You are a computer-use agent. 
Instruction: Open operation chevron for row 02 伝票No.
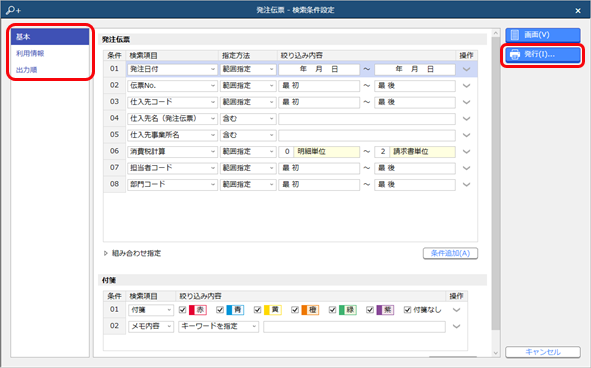(x=466, y=86)
